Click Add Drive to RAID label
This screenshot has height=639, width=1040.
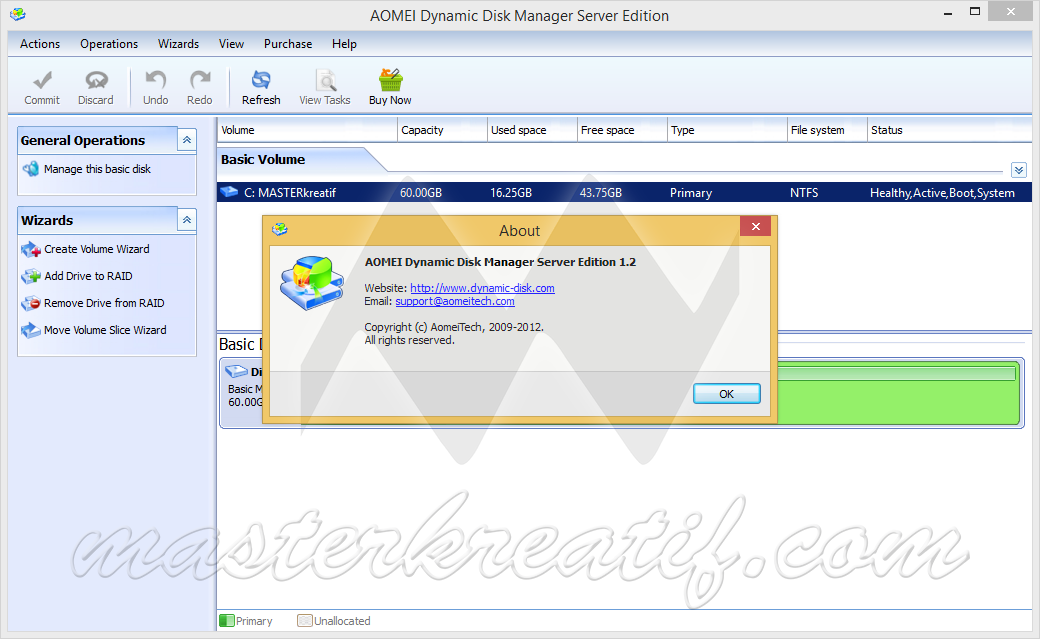(x=88, y=276)
